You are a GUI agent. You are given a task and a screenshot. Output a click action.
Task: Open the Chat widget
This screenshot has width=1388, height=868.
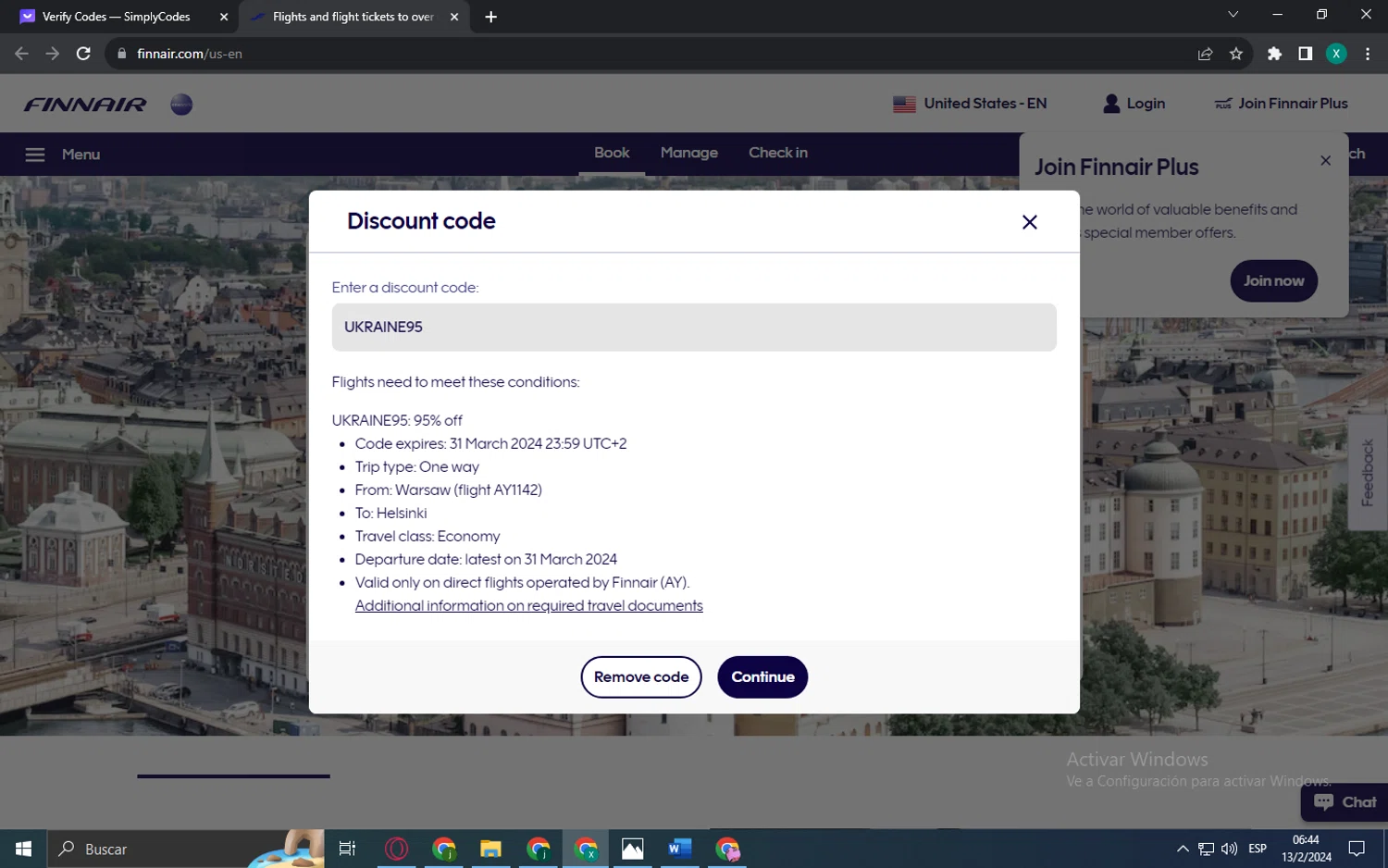(x=1345, y=802)
